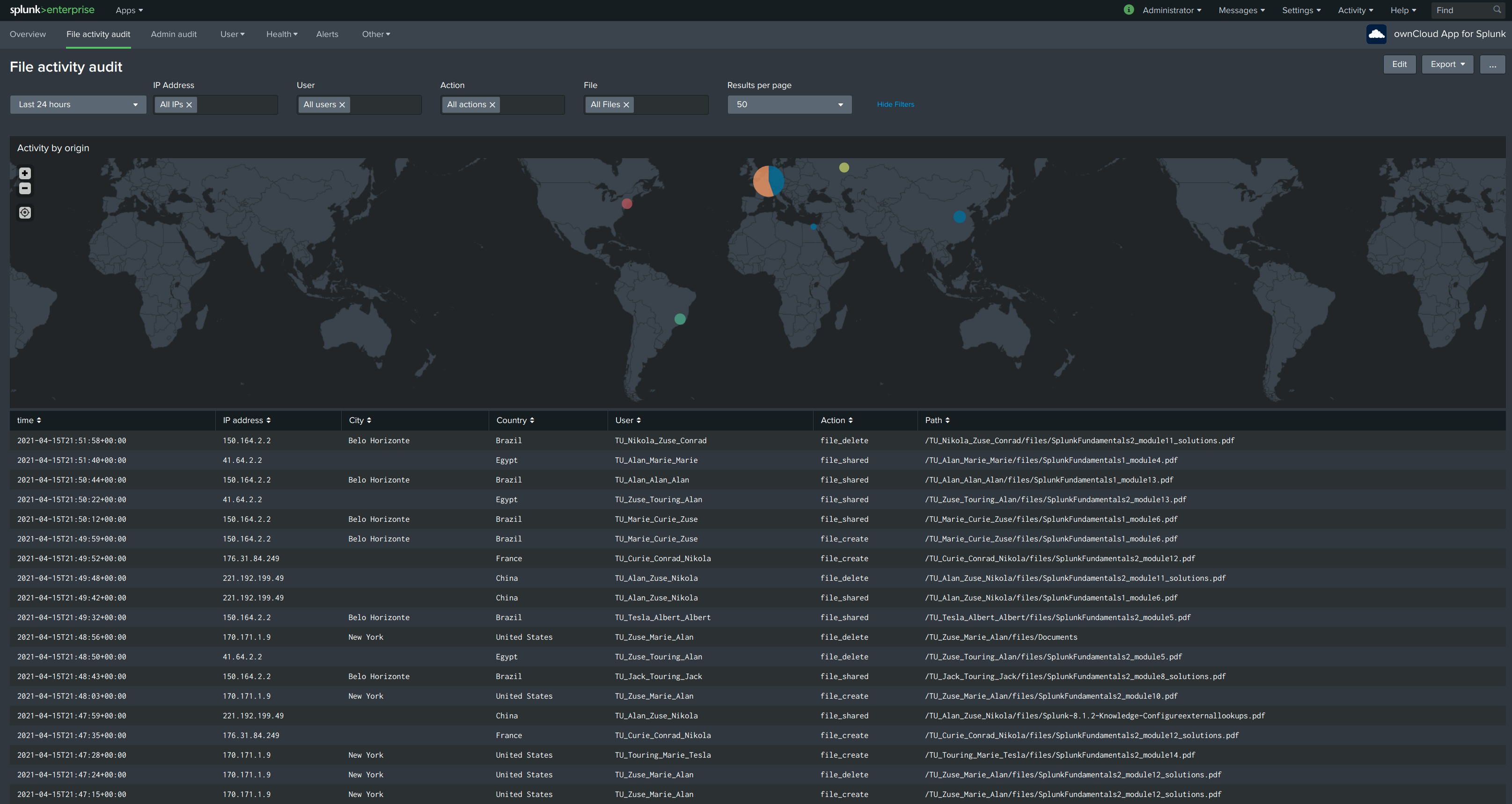Reset map to initial view
The image size is (1512, 804).
(x=25, y=212)
